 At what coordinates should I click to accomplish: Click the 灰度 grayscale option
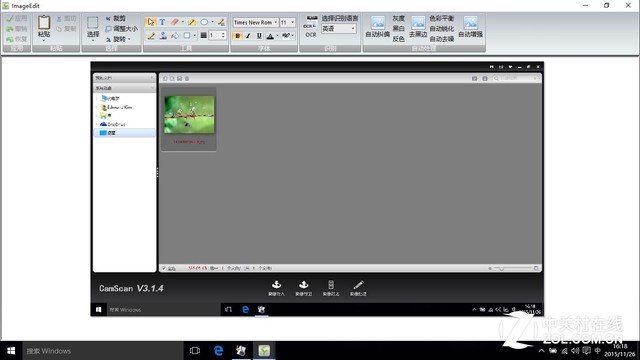point(398,18)
